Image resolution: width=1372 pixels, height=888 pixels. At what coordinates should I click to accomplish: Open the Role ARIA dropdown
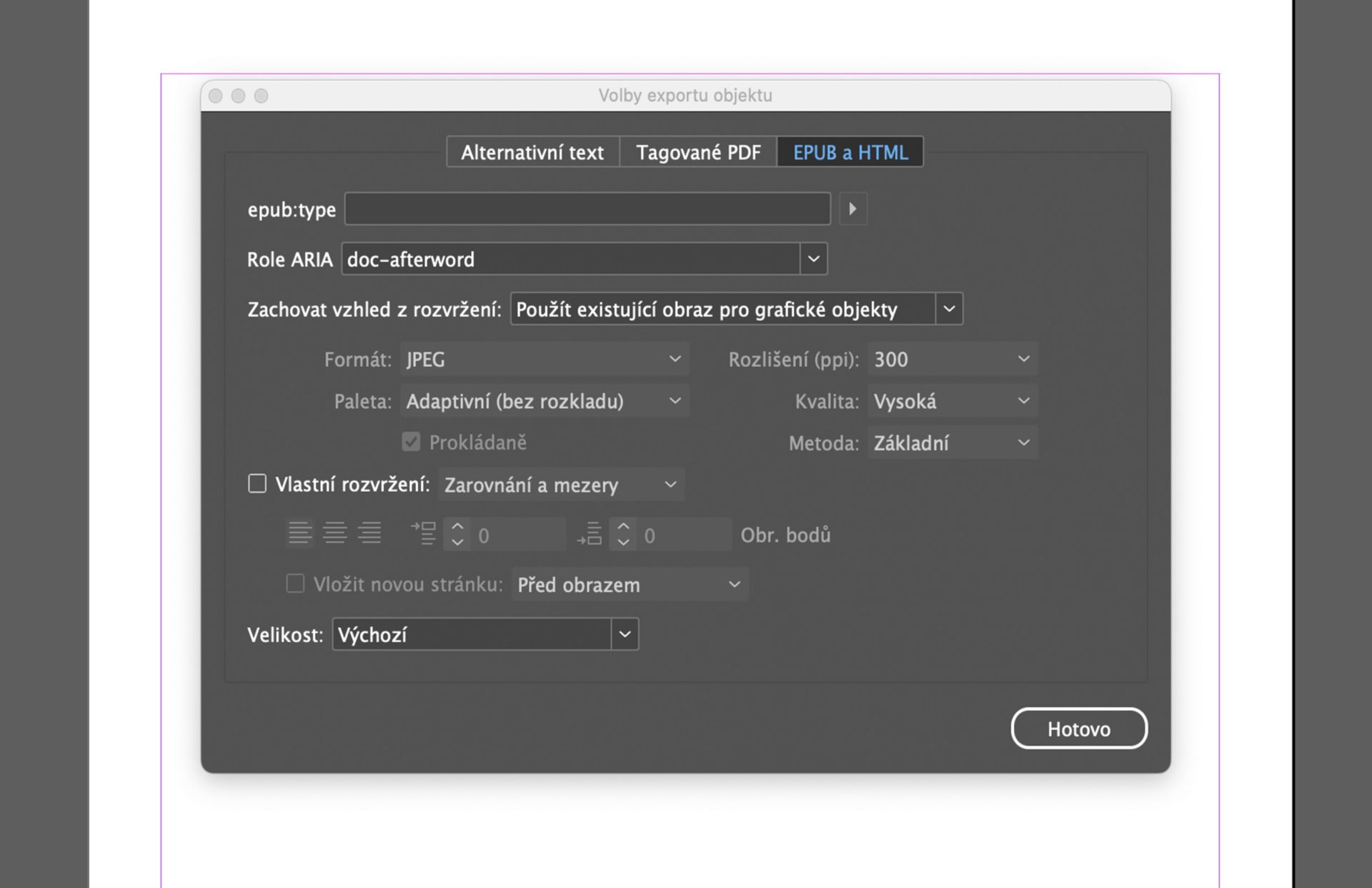(812, 259)
